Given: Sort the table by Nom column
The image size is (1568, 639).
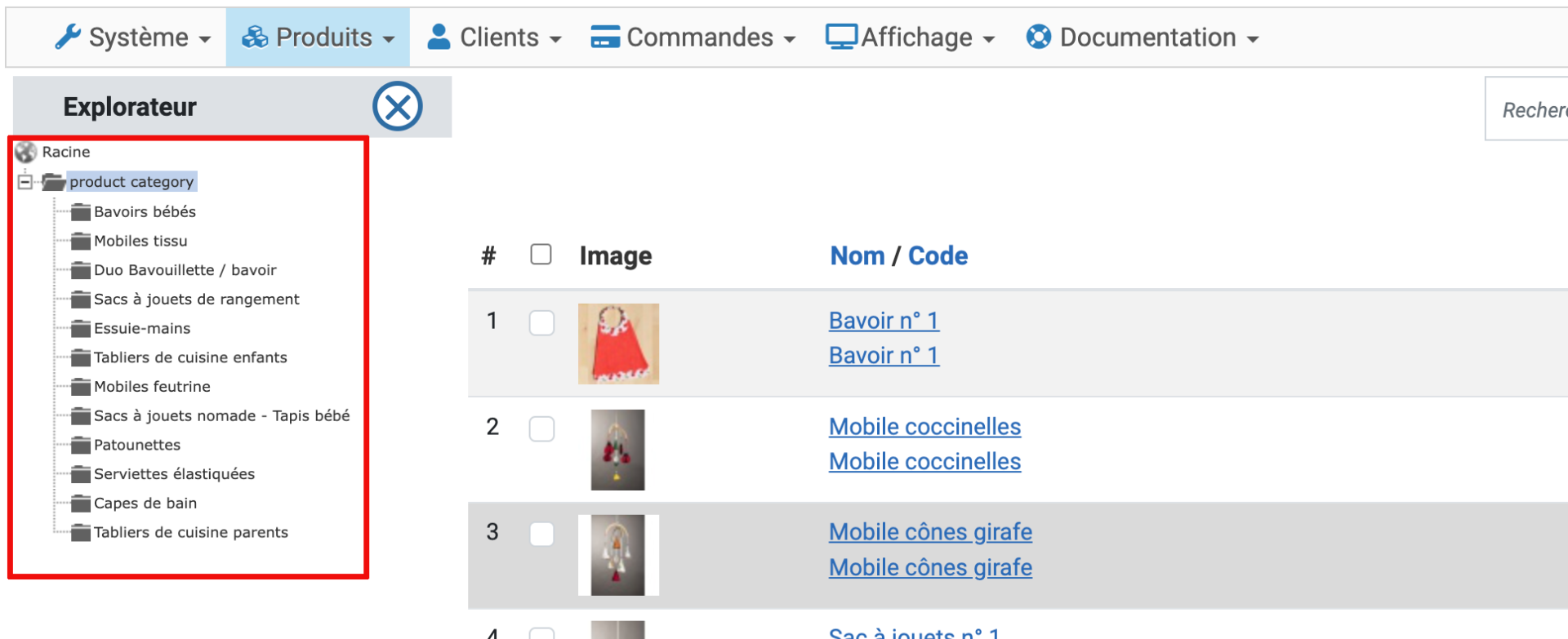Looking at the screenshot, I should point(857,255).
